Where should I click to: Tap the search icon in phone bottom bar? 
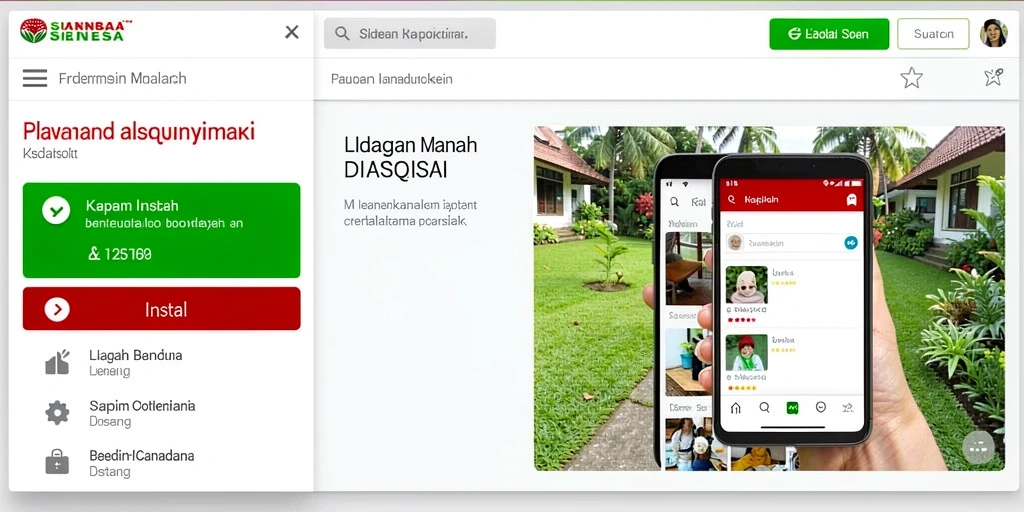point(764,408)
